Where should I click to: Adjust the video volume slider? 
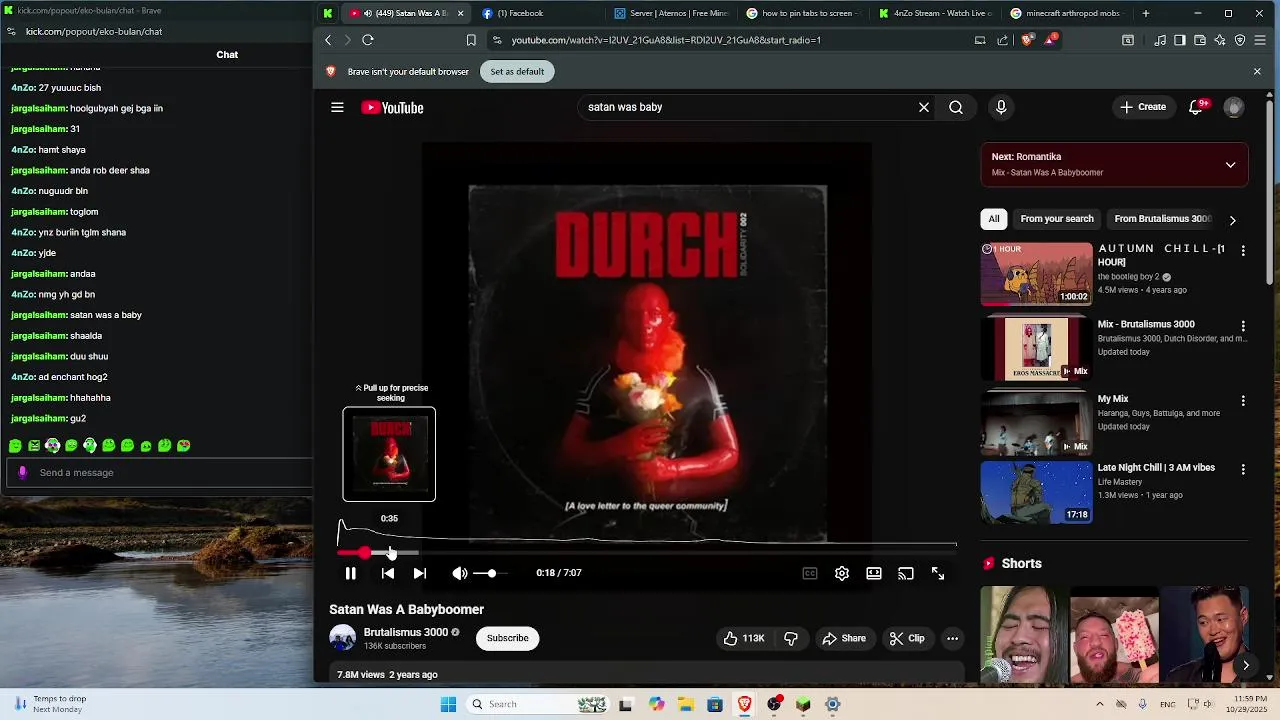click(x=490, y=573)
